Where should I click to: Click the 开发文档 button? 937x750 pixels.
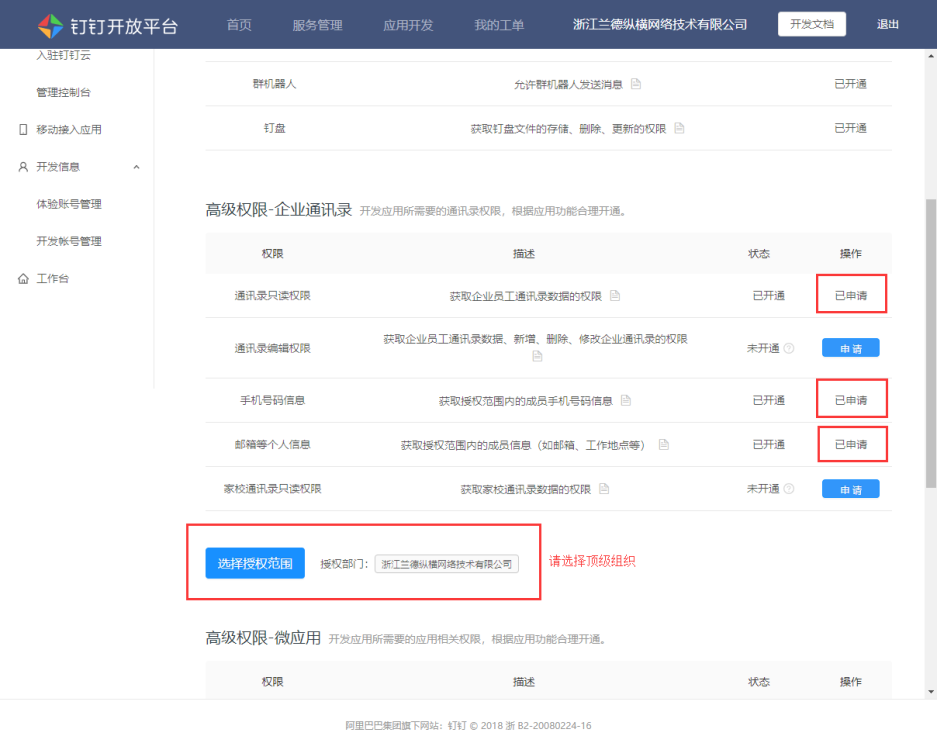pyautogui.click(x=811, y=24)
